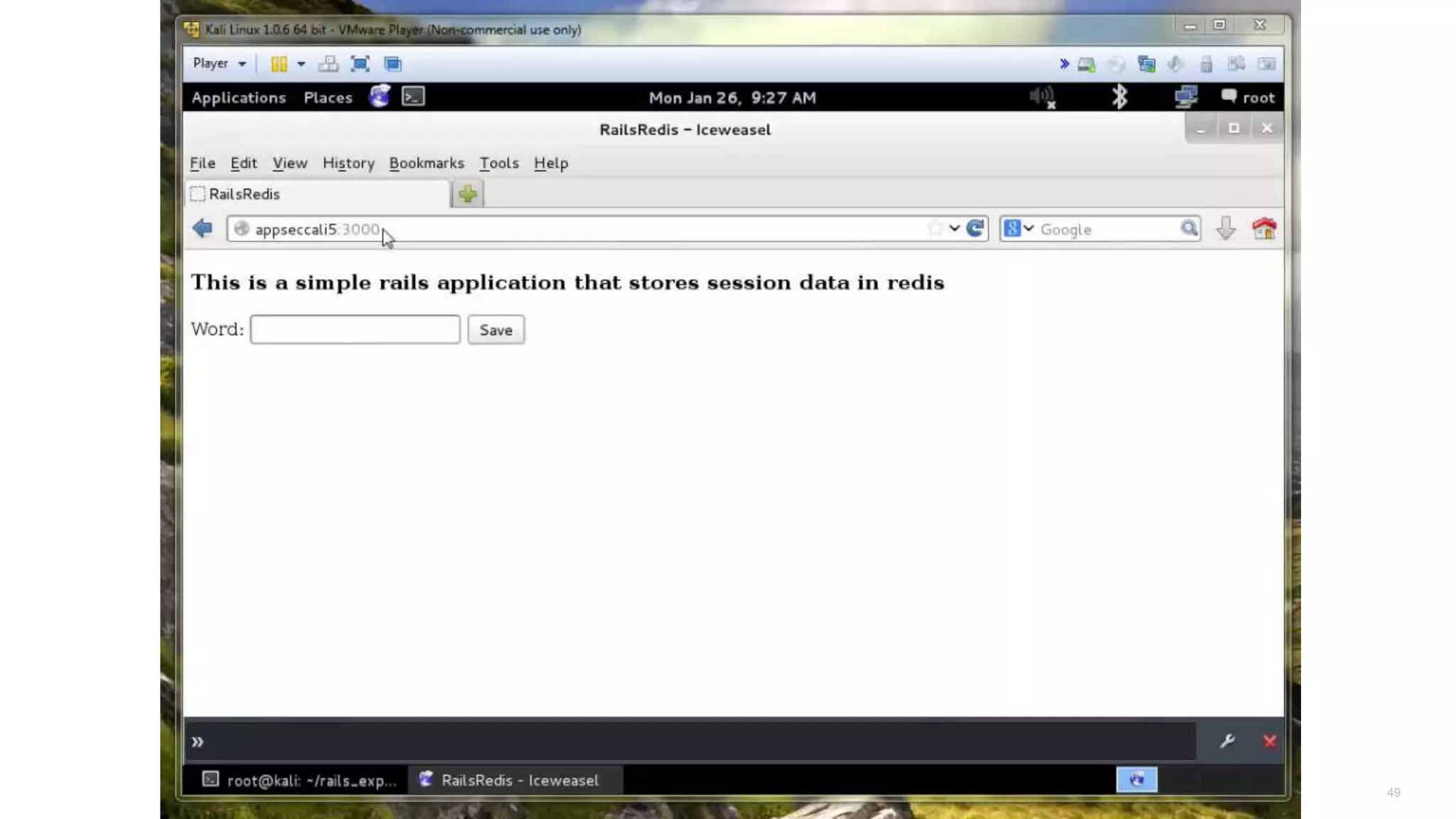Open a new tab with the plus icon
1456x819 pixels.
(468, 194)
